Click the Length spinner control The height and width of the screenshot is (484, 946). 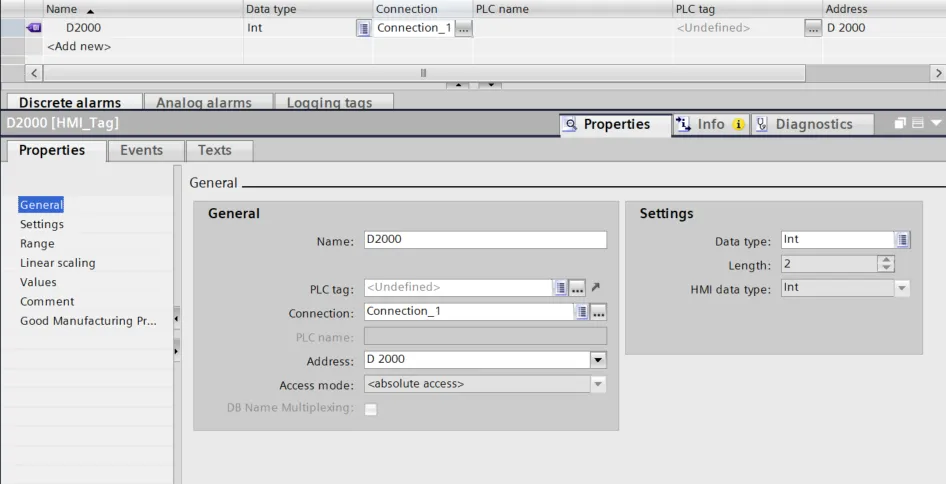[x=885, y=264]
